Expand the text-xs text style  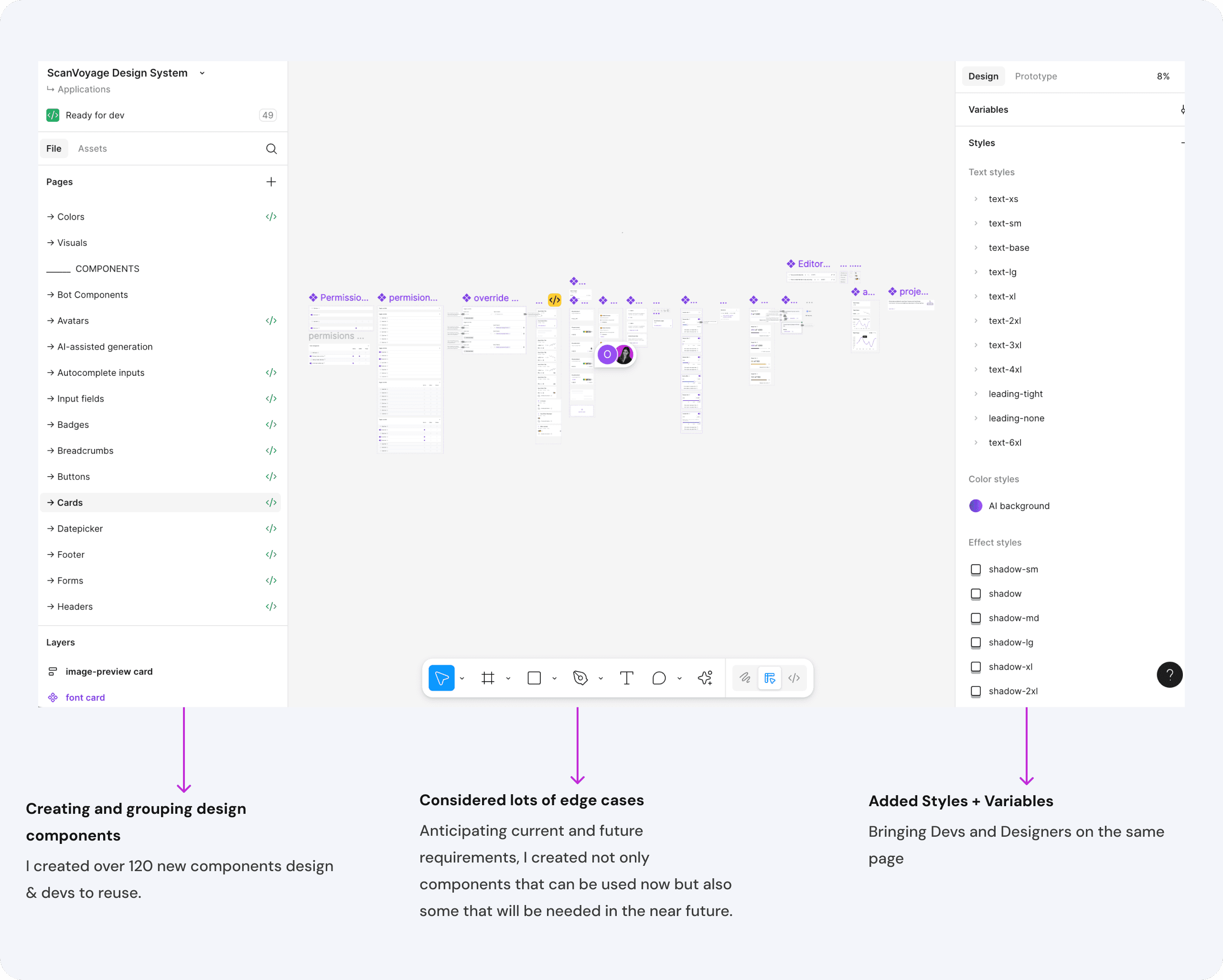[x=976, y=199]
